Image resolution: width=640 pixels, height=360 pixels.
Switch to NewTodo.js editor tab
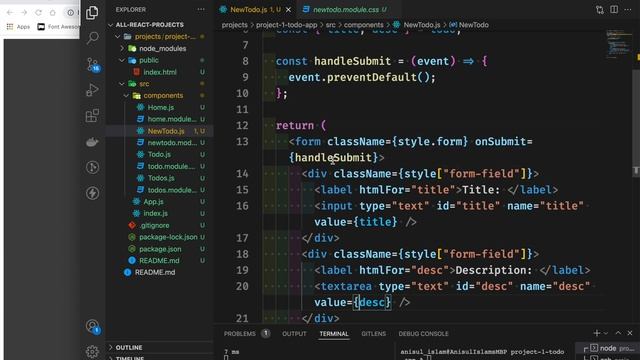click(x=255, y=9)
